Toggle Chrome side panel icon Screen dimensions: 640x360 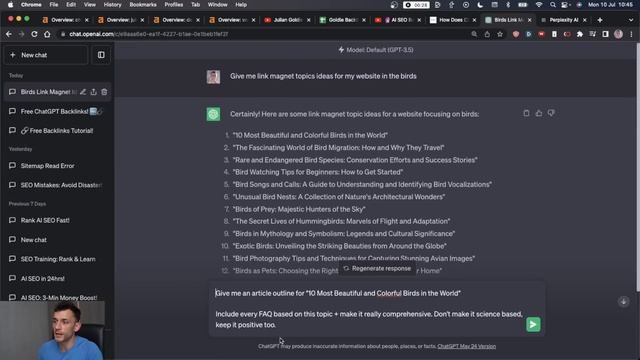point(605,34)
